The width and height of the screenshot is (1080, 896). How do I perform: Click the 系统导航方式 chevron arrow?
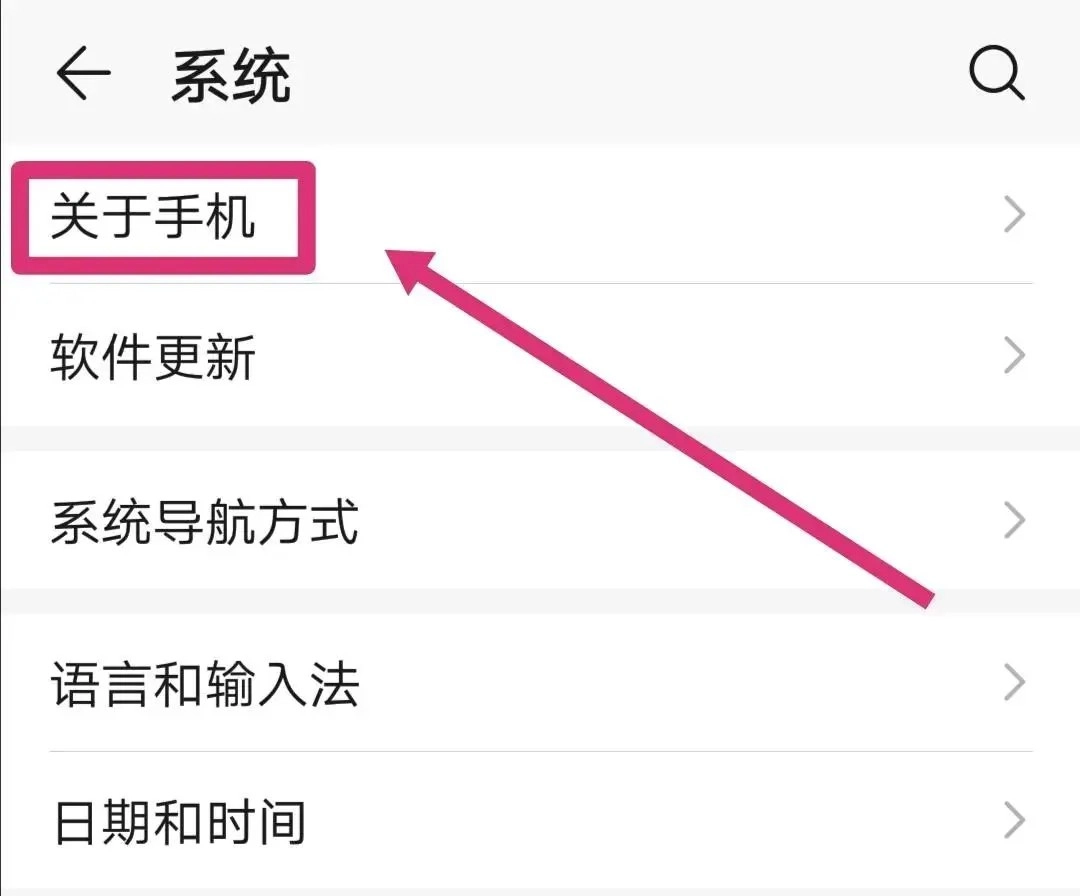tap(1015, 521)
